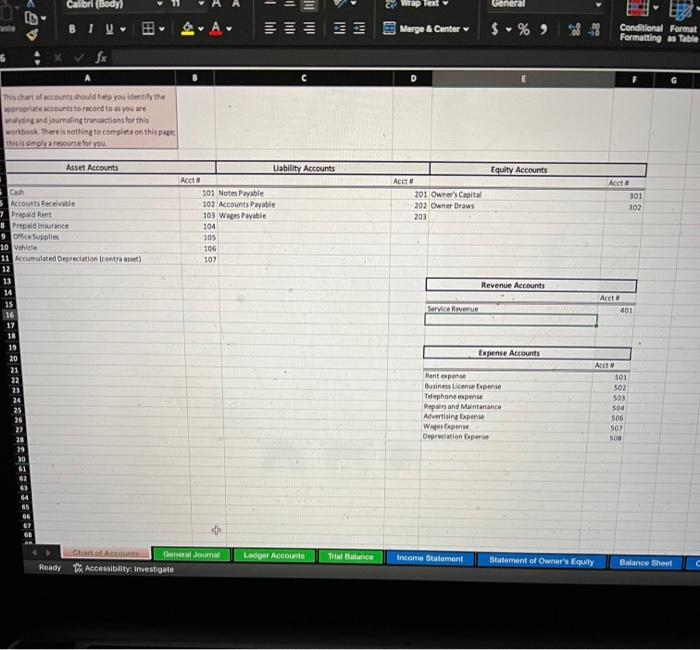Click Accessibility: Investigate status
The width and height of the screenshot is (700, 650).
tap(124, 569)
